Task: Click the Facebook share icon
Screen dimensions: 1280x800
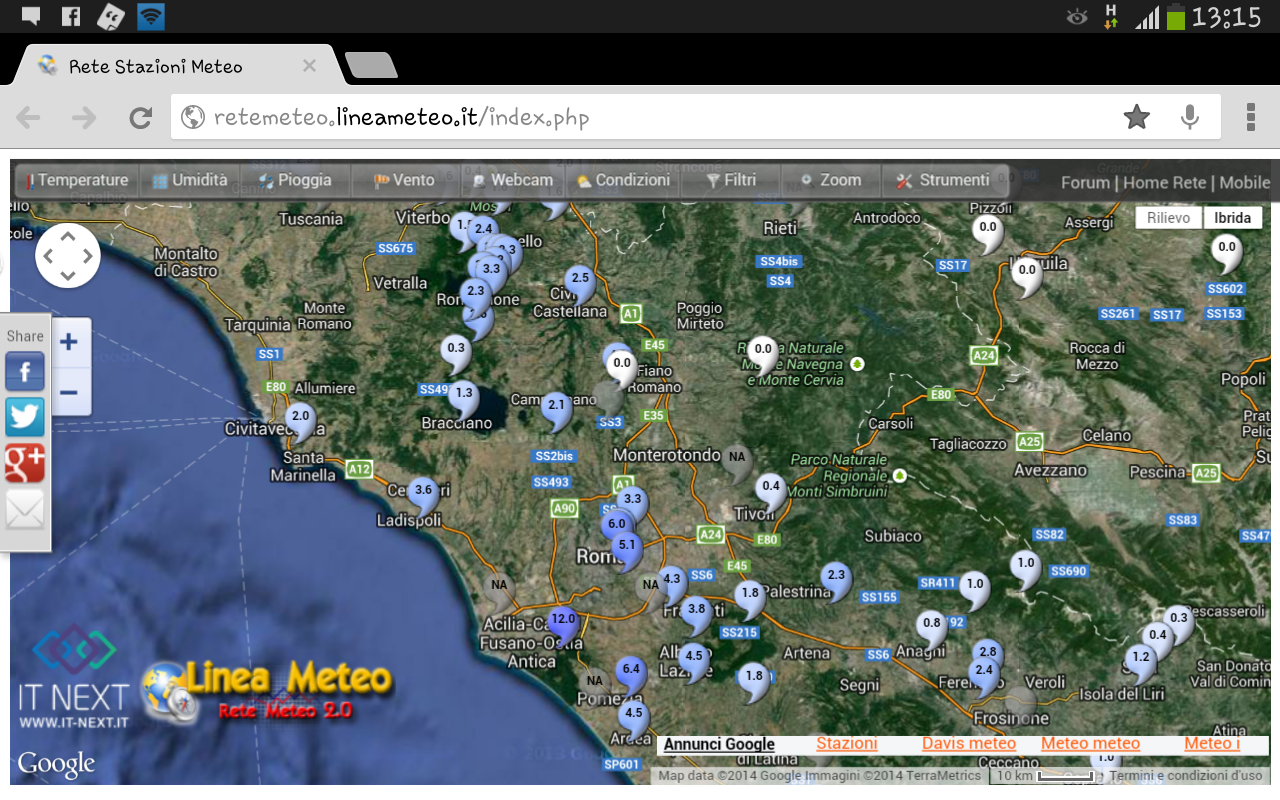Action: pos(25,373)
